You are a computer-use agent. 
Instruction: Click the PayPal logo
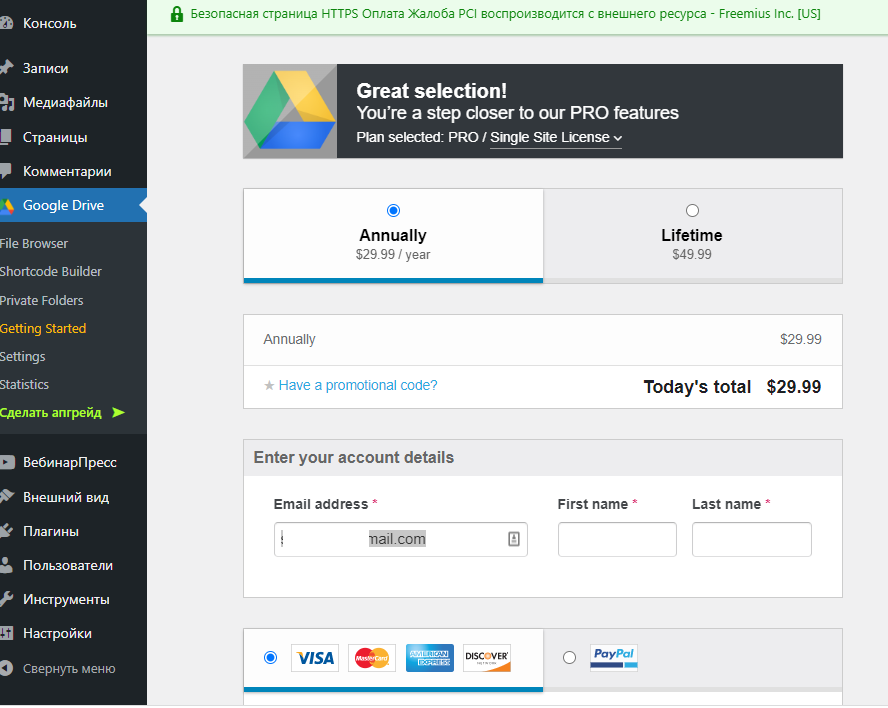pyautogui.click(x=614, y=658)
